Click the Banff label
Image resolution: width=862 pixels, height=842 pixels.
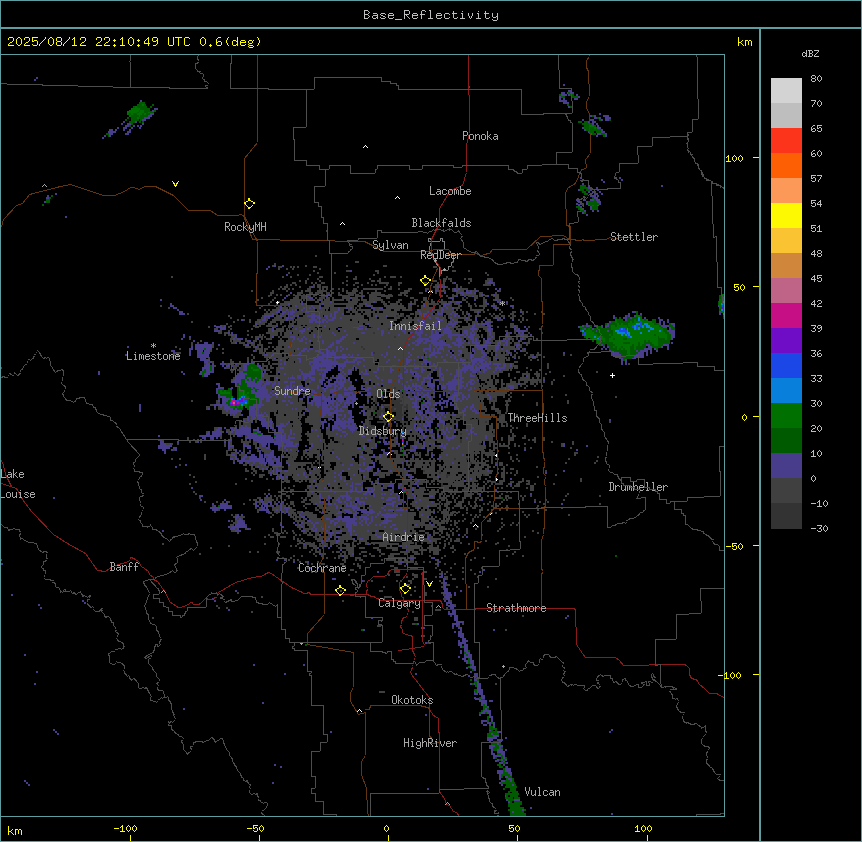coord(124,567)
